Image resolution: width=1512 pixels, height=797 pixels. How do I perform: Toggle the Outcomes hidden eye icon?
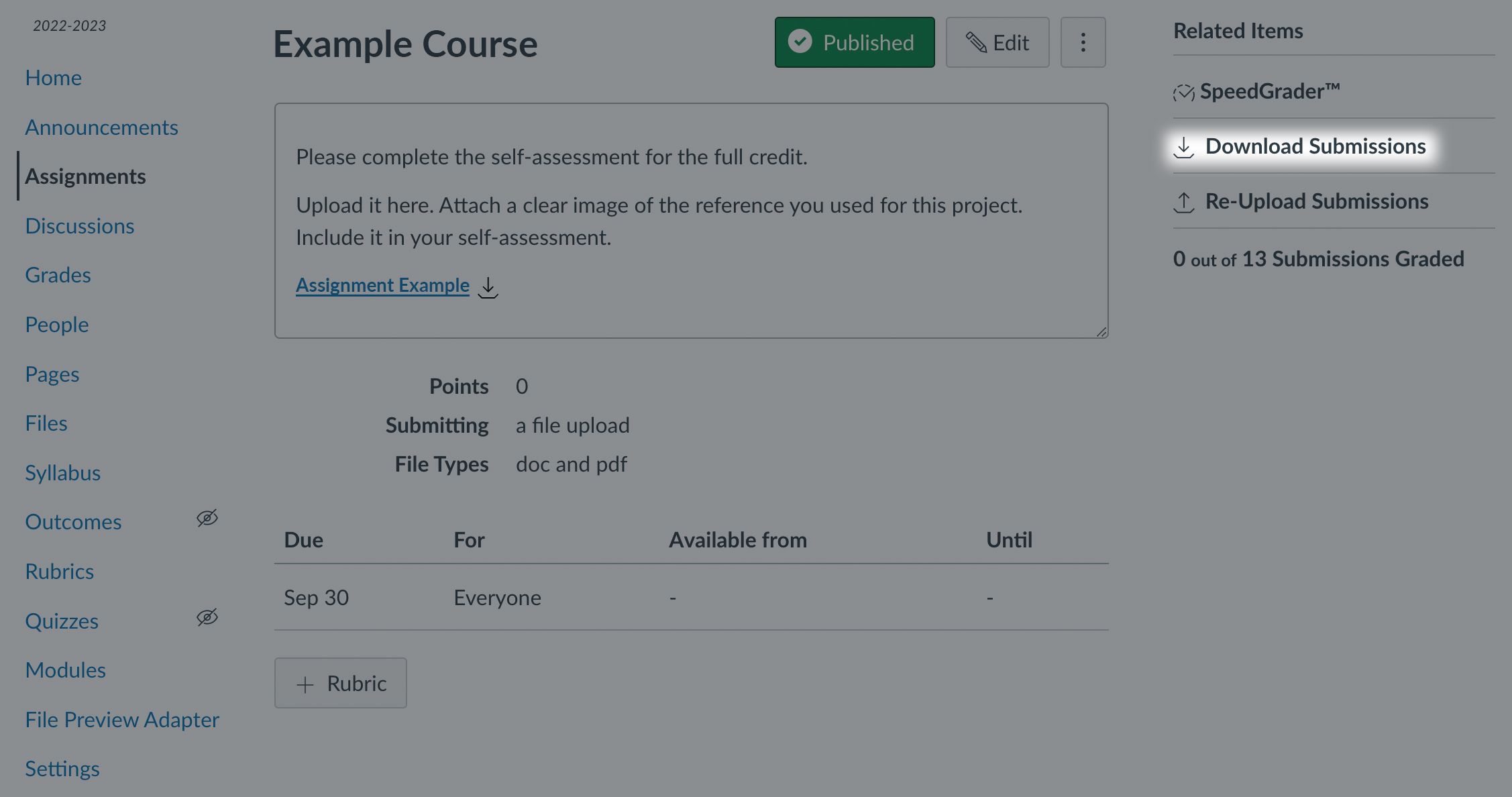coord(207,519)
